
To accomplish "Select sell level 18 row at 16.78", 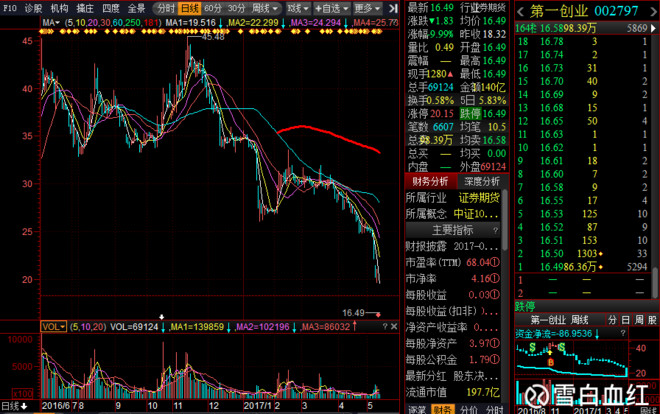I will (x=583, y=41).
